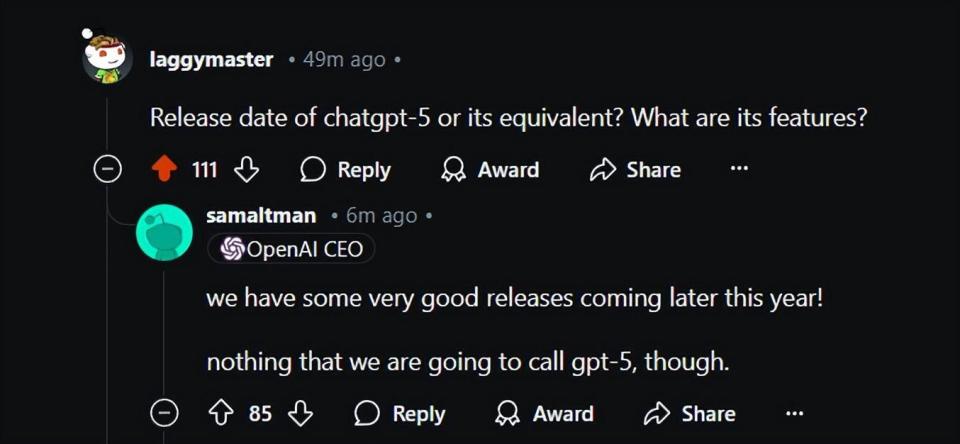Collapse samaltman's reply thread

click(164, 413)
